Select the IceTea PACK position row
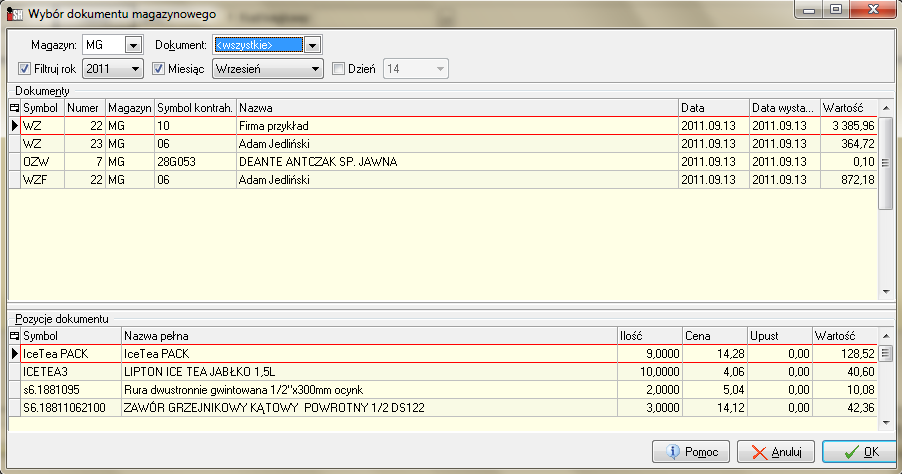Image resolution: width=902 pixels, height=474 pixels. pos(449,353)
